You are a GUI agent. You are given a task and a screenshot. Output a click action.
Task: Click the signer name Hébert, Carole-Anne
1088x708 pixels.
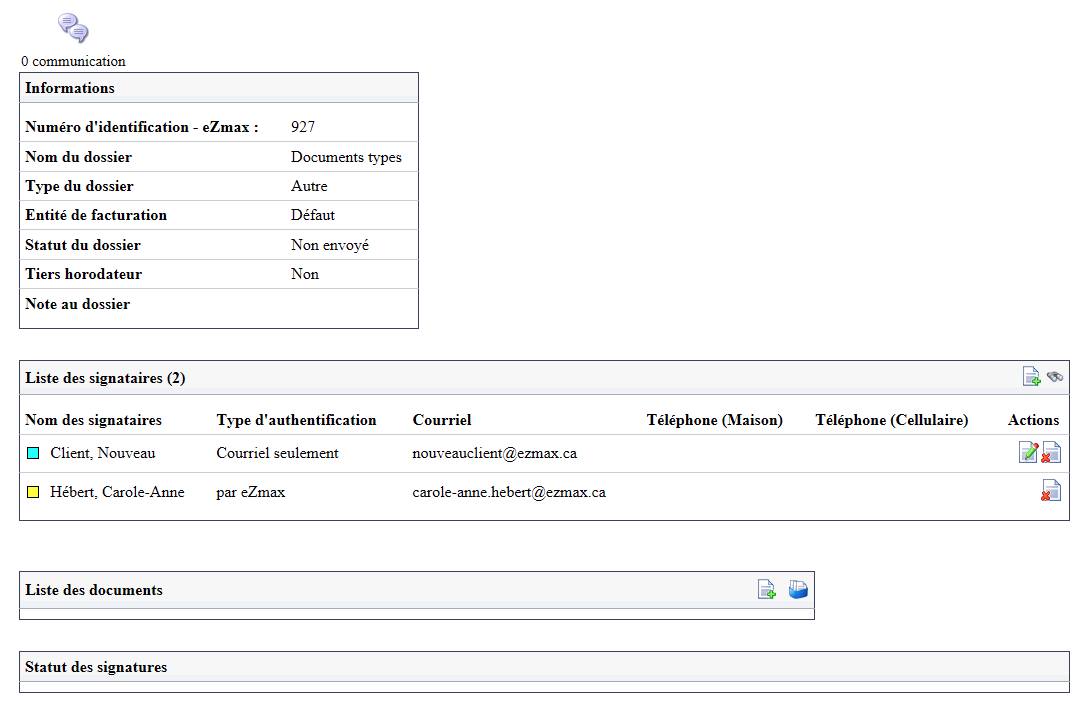pyautogui.click(x=117, y=492)
